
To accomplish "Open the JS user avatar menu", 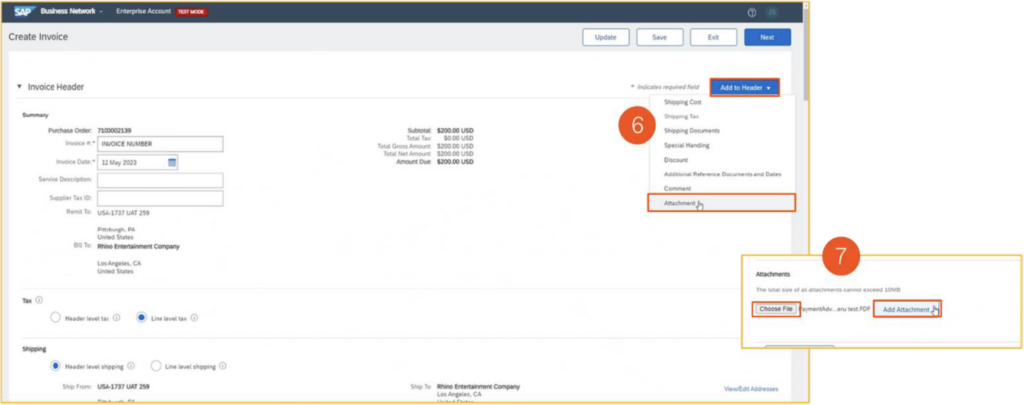I will (773, 12).
